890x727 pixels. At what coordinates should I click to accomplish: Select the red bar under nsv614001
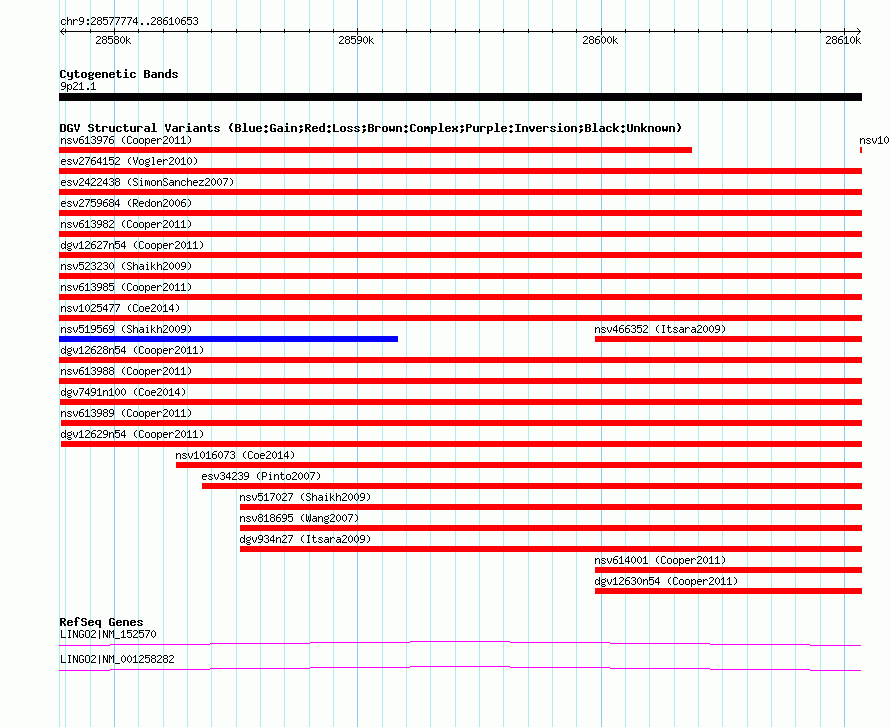tap(728, 570)
